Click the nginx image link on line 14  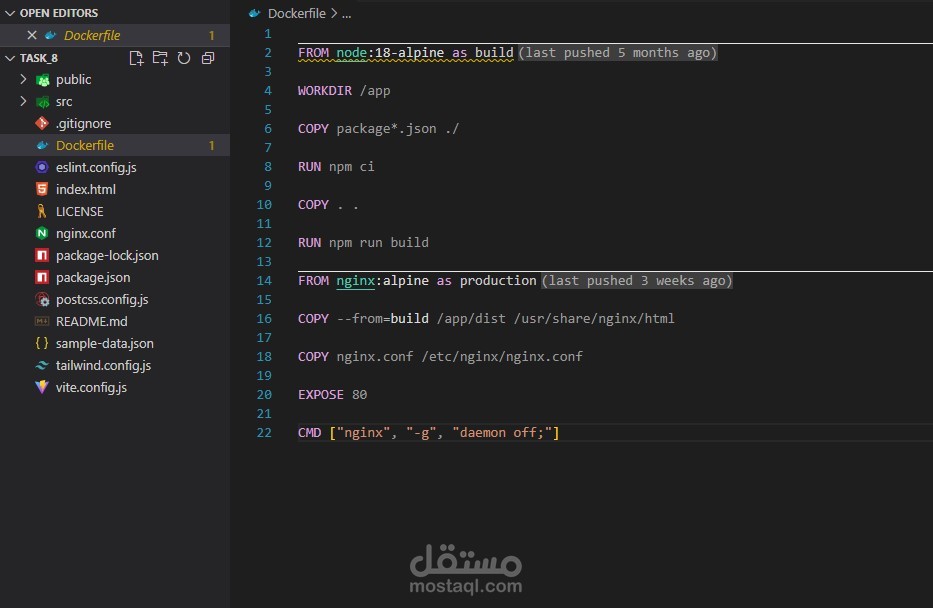[356, 281]
